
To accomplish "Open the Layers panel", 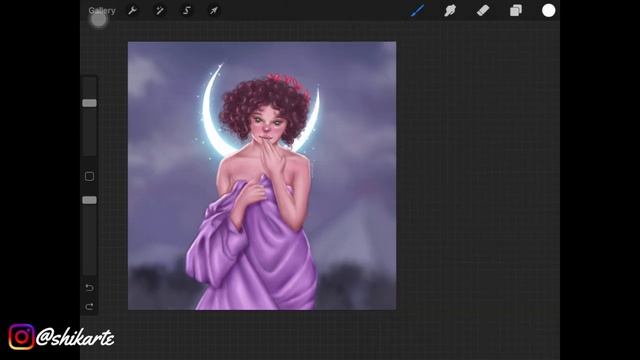I will click(x=516, y=11).
